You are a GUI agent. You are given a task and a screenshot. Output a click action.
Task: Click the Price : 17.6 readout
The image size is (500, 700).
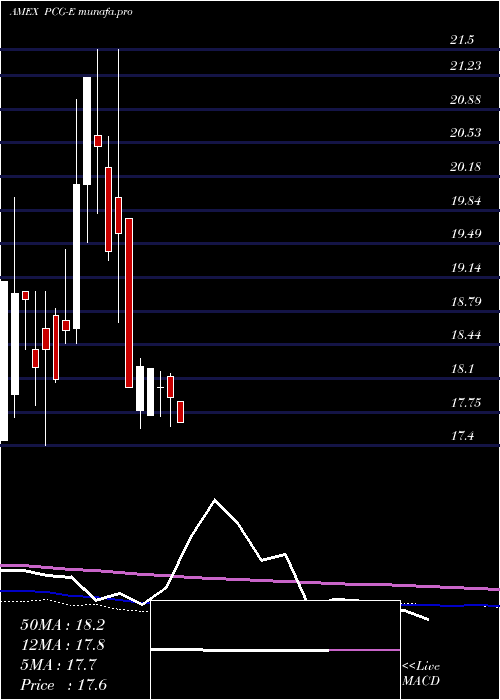coord(63,685)
